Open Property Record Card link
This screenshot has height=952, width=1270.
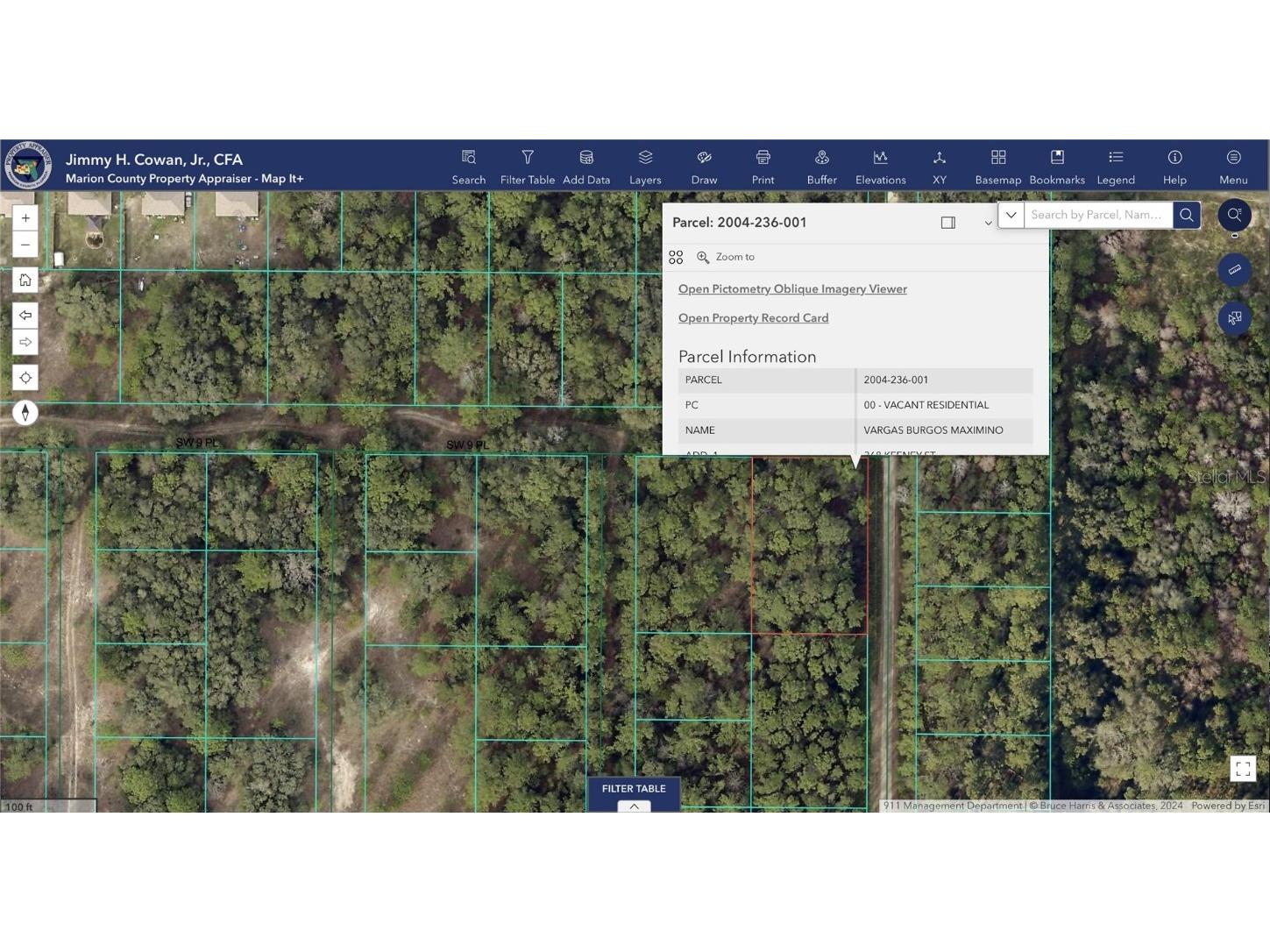click(x=753, y=317)
